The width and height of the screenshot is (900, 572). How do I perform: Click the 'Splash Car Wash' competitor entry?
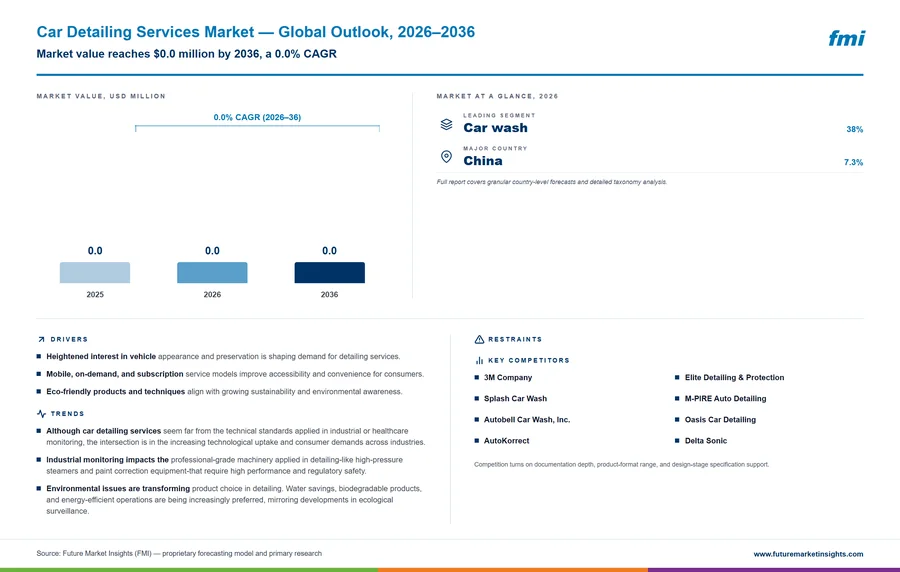pos(515,399)
